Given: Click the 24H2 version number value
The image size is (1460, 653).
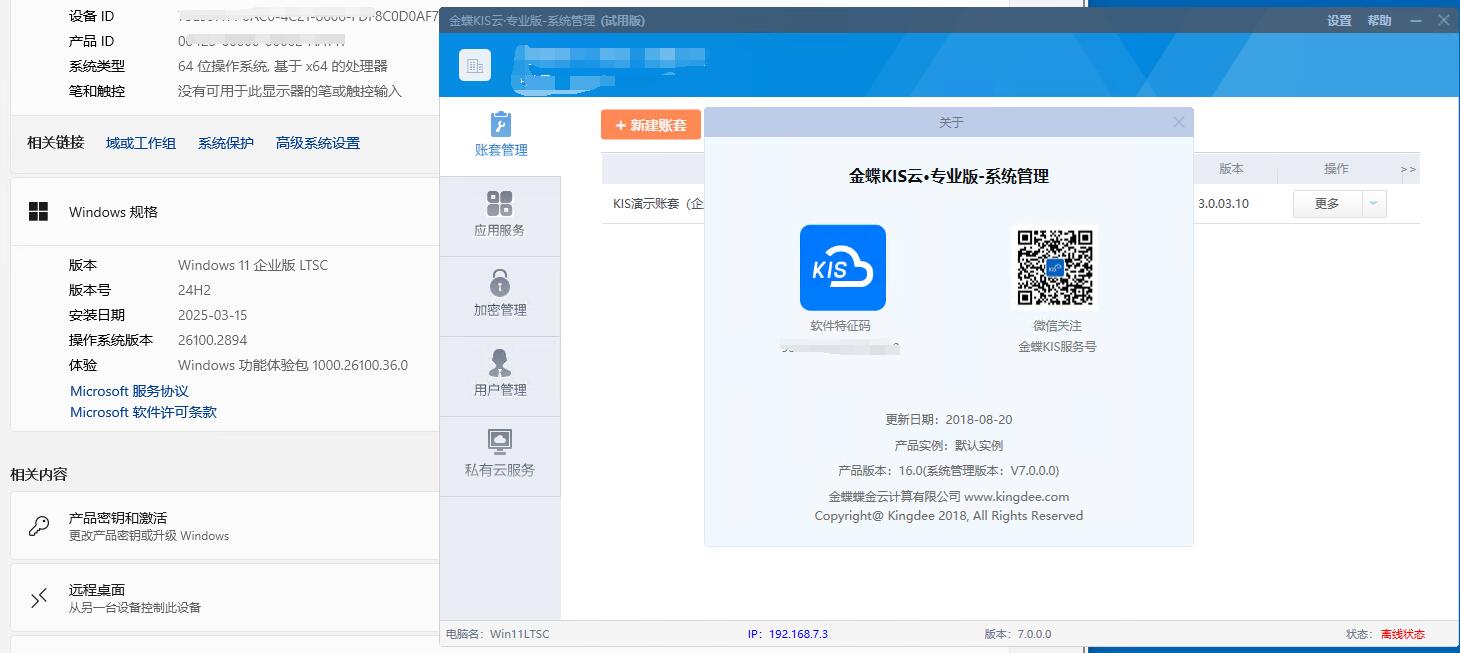Looking at the screenshot, I should pos(194,290).
